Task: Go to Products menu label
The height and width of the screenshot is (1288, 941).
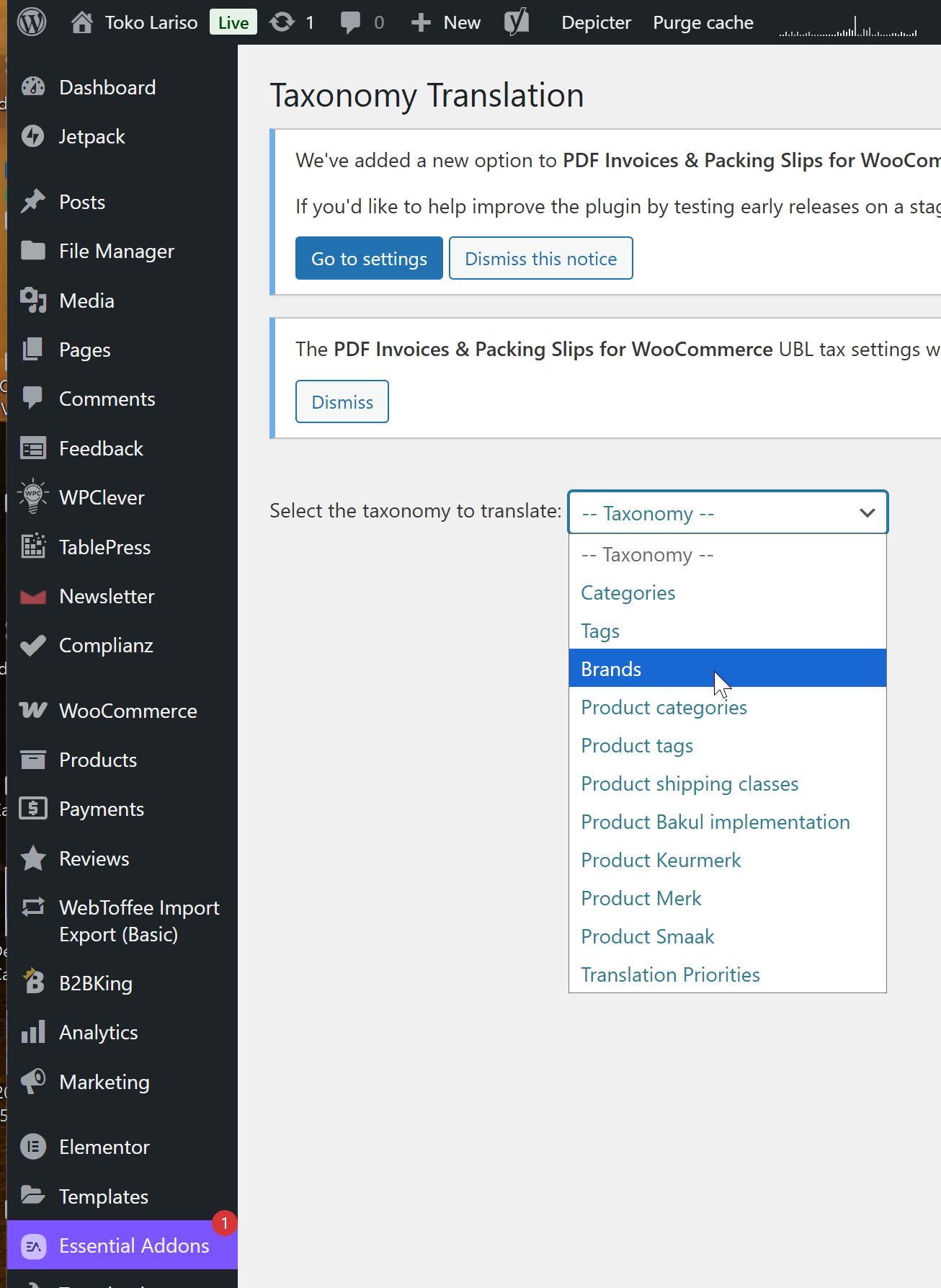Action: (98, 760)
